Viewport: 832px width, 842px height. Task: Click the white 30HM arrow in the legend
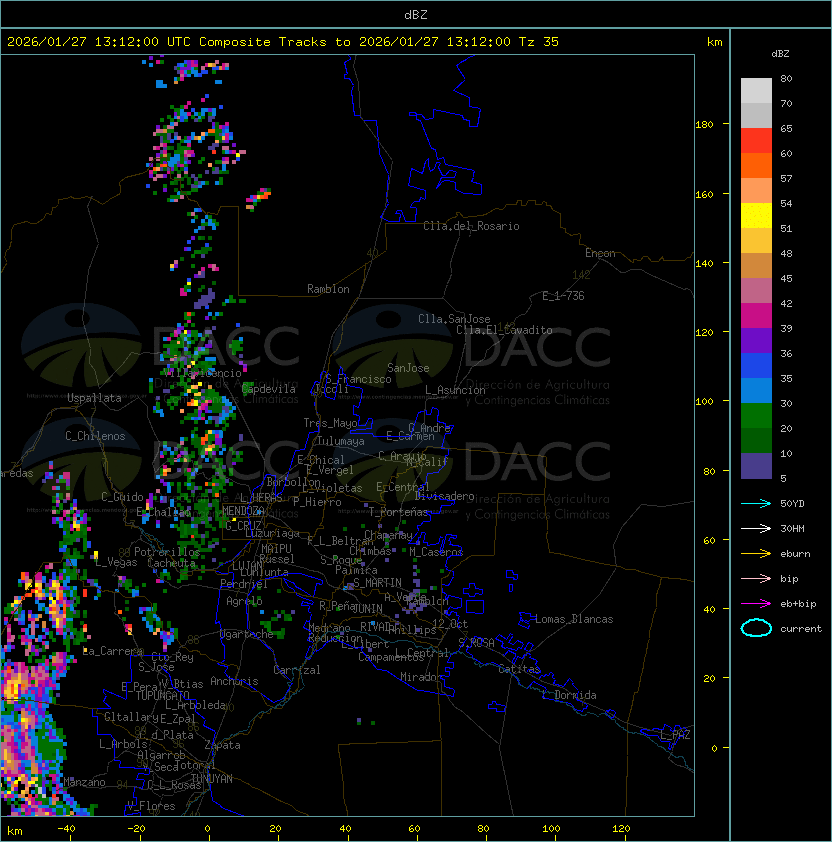click(x=756, y=529)
